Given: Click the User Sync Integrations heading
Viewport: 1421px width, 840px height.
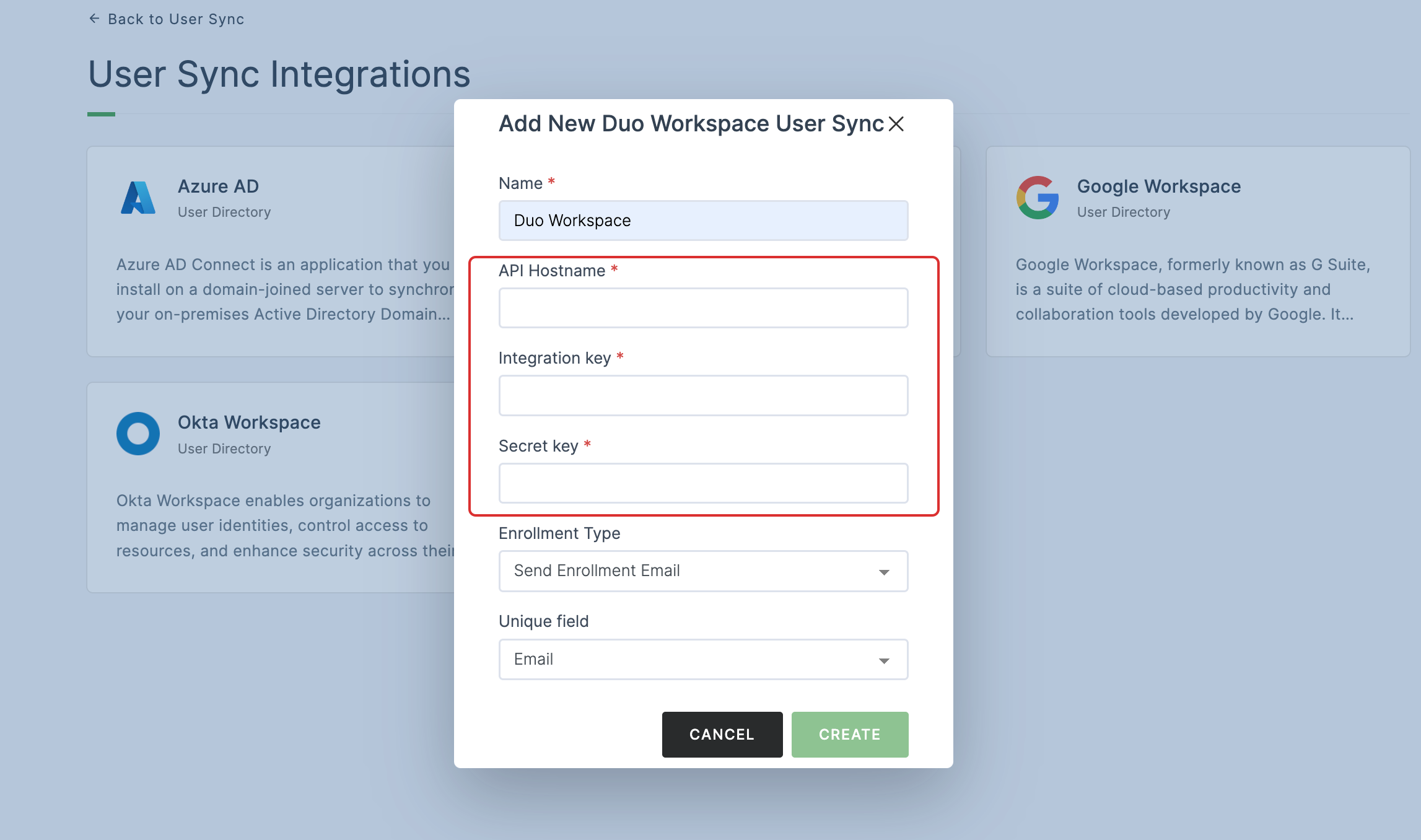Looking at the screenshot, I should pos(279,74).
